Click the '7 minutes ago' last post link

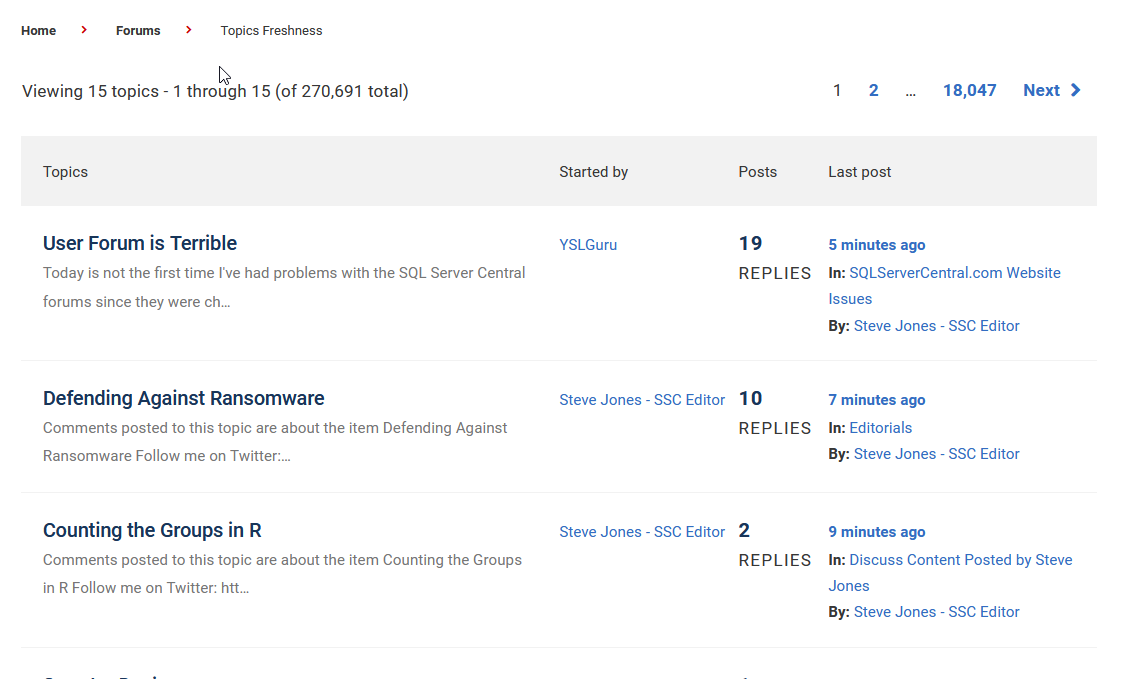coord(876,400)
